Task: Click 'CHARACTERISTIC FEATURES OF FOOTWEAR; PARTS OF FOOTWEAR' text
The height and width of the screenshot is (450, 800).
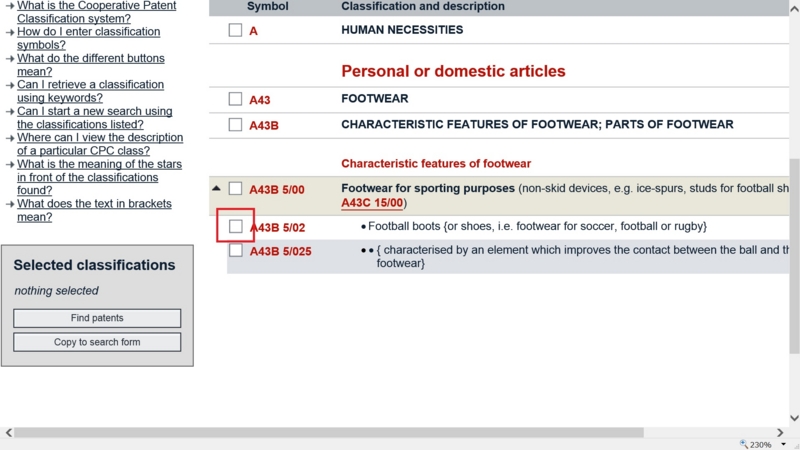Action: point(537,124)
